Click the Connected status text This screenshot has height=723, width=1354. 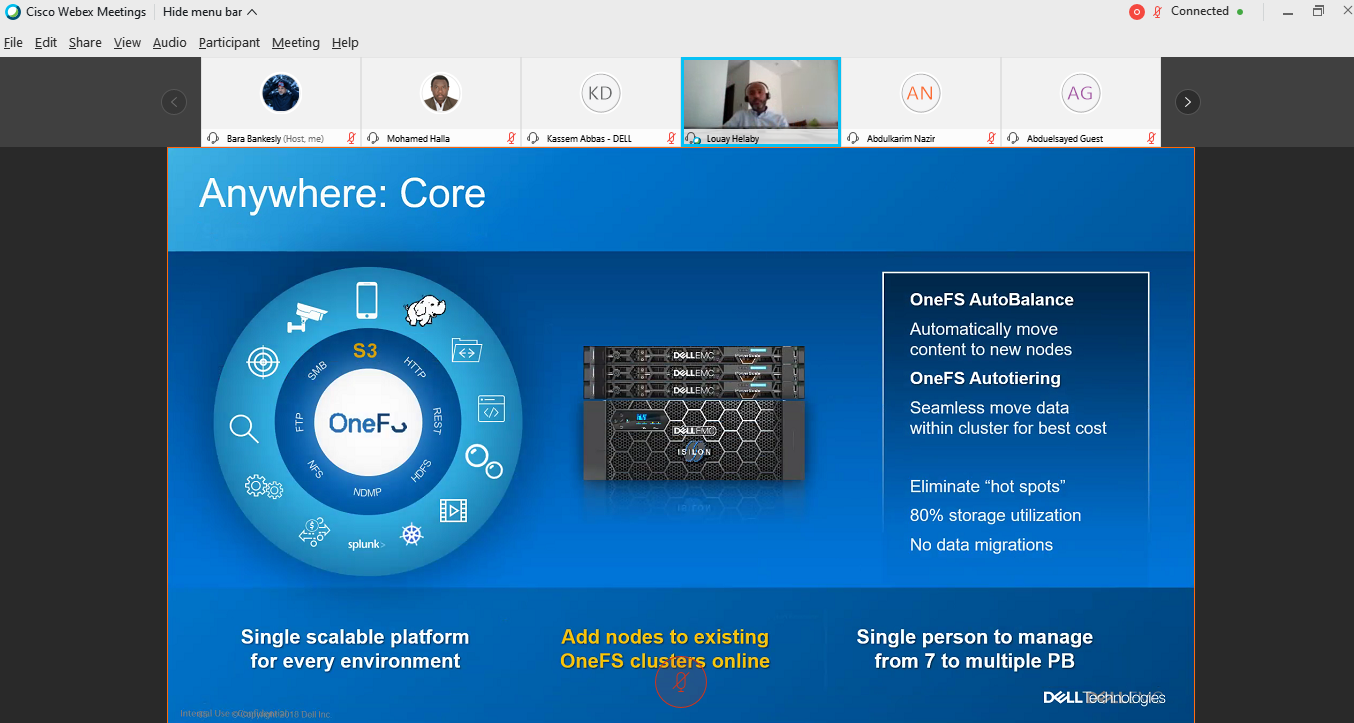[1200, 11]
